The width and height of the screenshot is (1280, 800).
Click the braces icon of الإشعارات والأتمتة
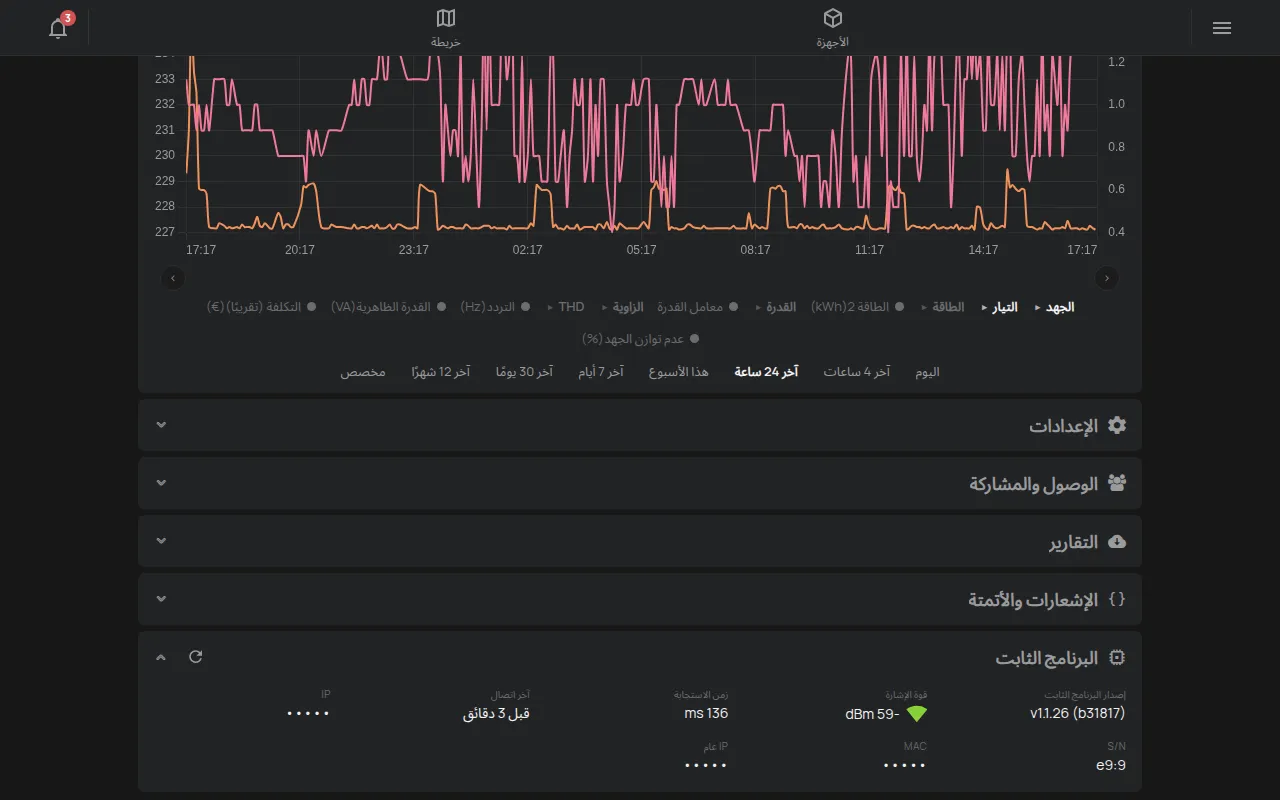coord(1117,599)
